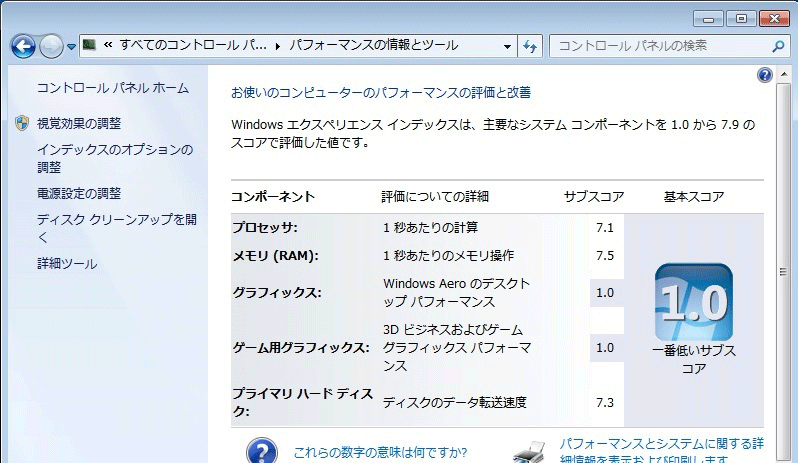The image size is (798, 463).
Task: Click the プライマリ ハード ディスク: label
Action: pos(303,402)
